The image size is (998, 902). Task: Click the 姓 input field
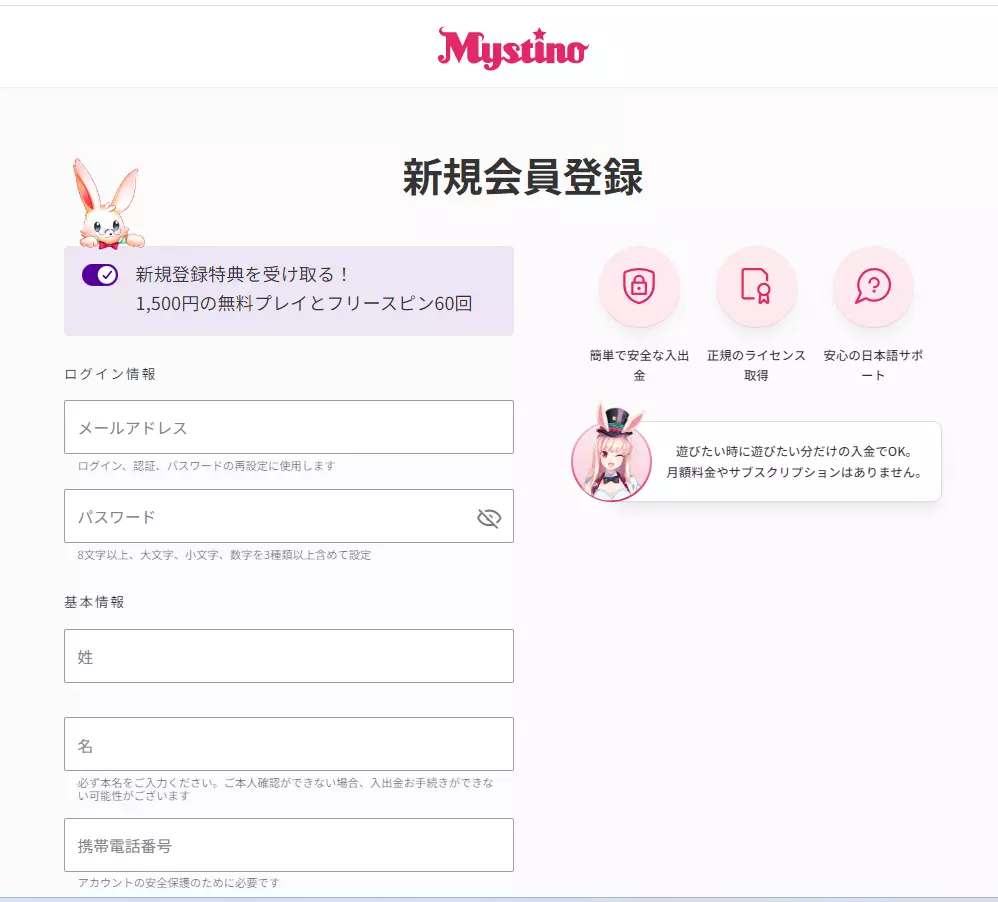(x=289, y=656)
